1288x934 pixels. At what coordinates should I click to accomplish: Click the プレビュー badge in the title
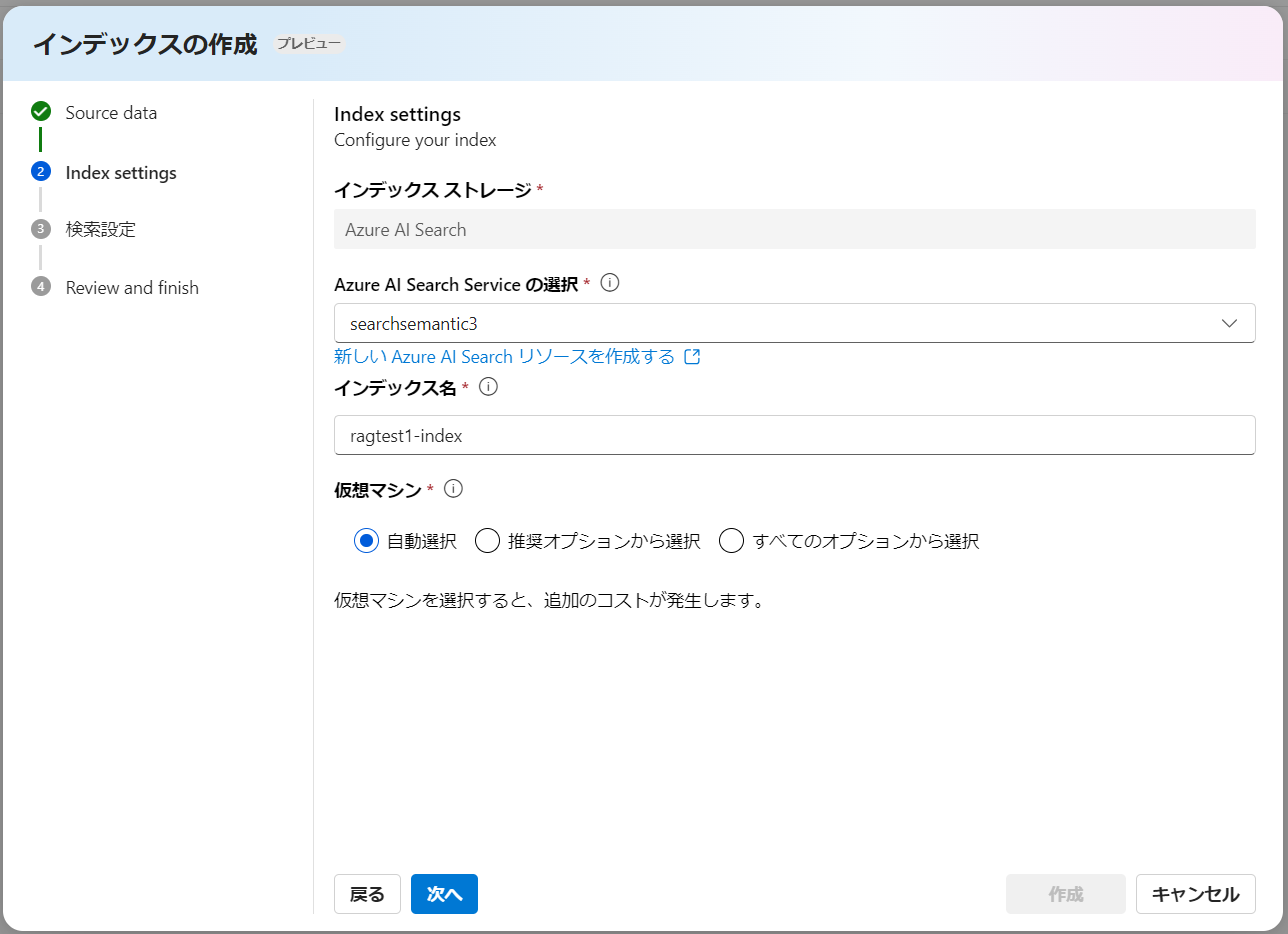(x=309, y=44)
